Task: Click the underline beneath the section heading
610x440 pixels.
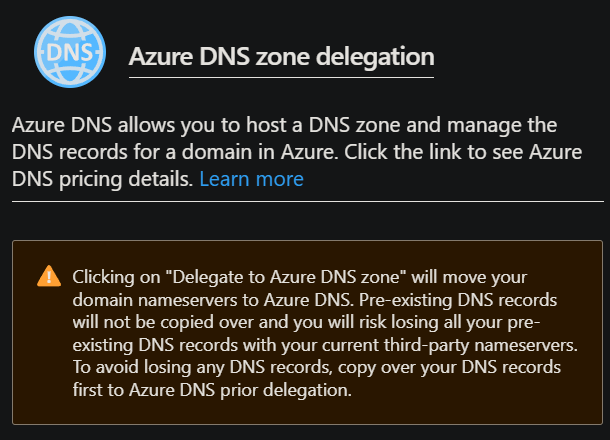Action: tap(281, 76)
